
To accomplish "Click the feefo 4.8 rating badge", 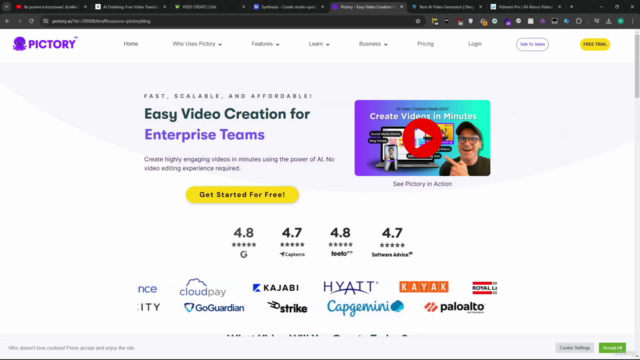I will click(340, 242).
